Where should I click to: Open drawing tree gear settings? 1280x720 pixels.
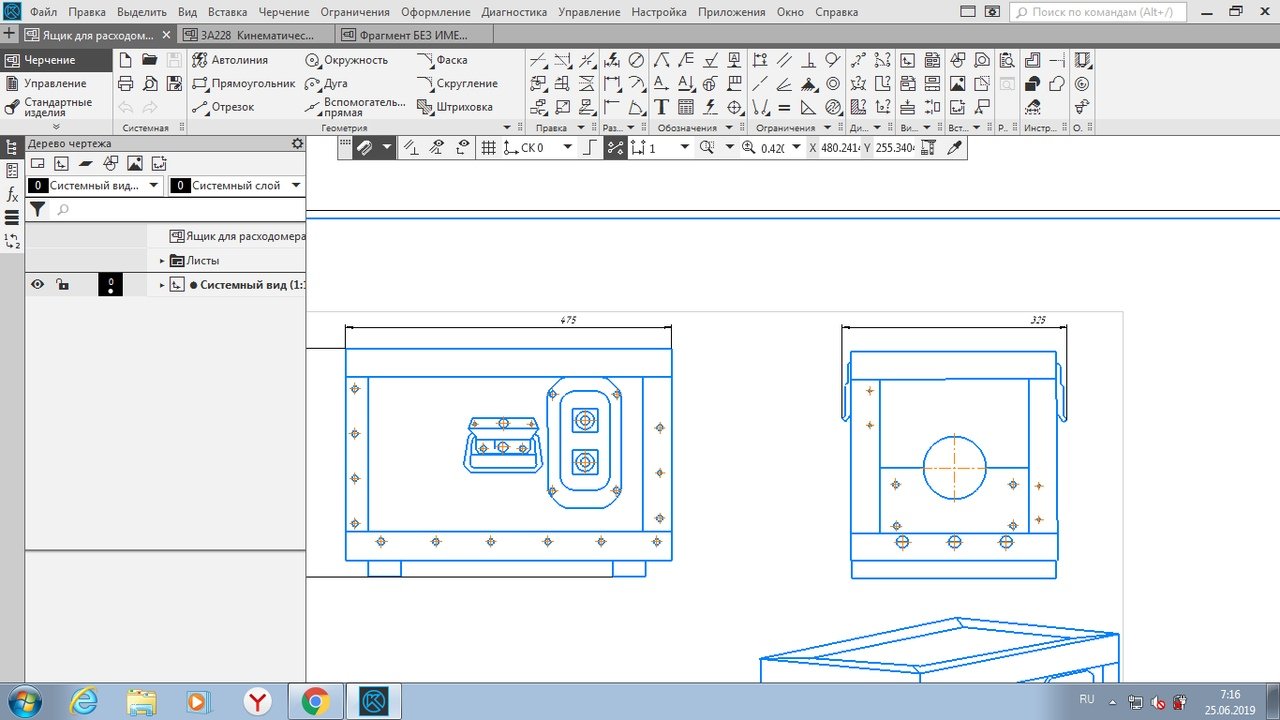(297, 144)
